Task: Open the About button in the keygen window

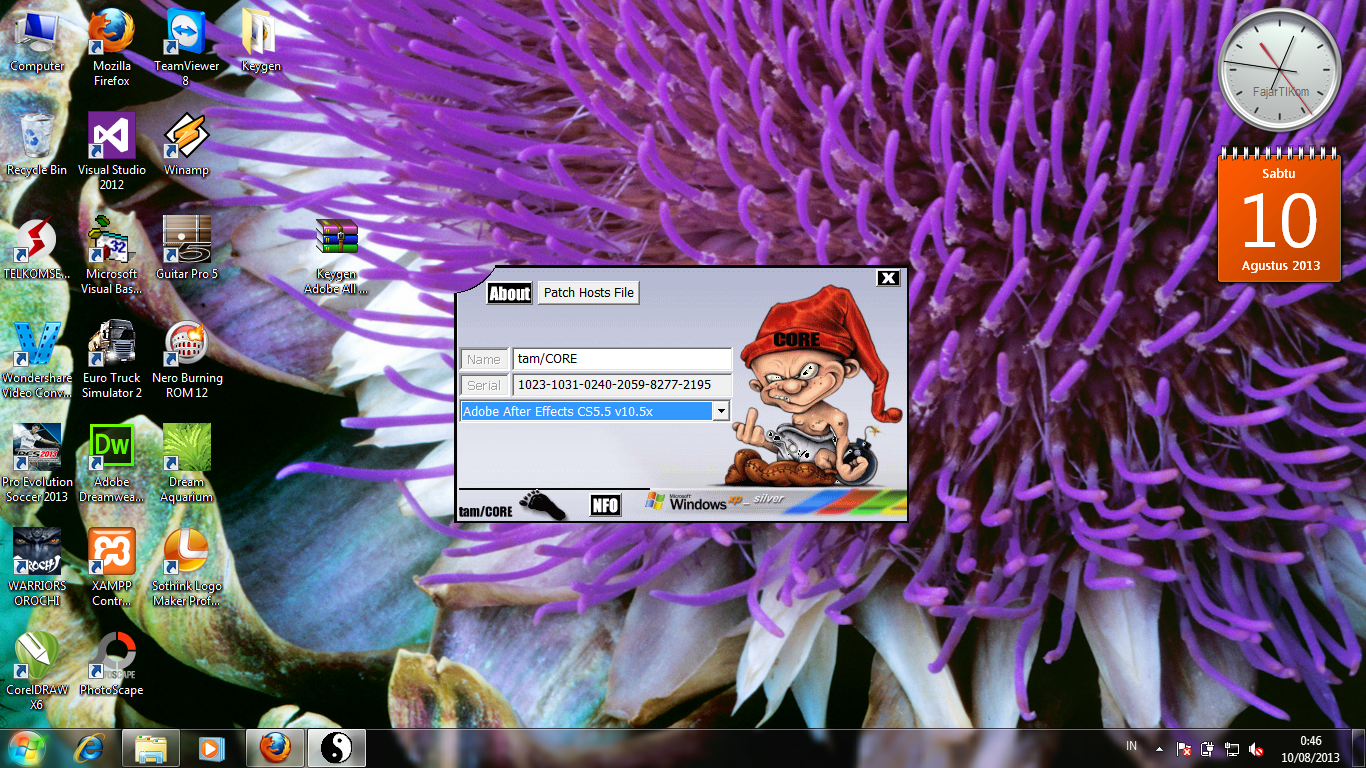Action: click(509, 293)
